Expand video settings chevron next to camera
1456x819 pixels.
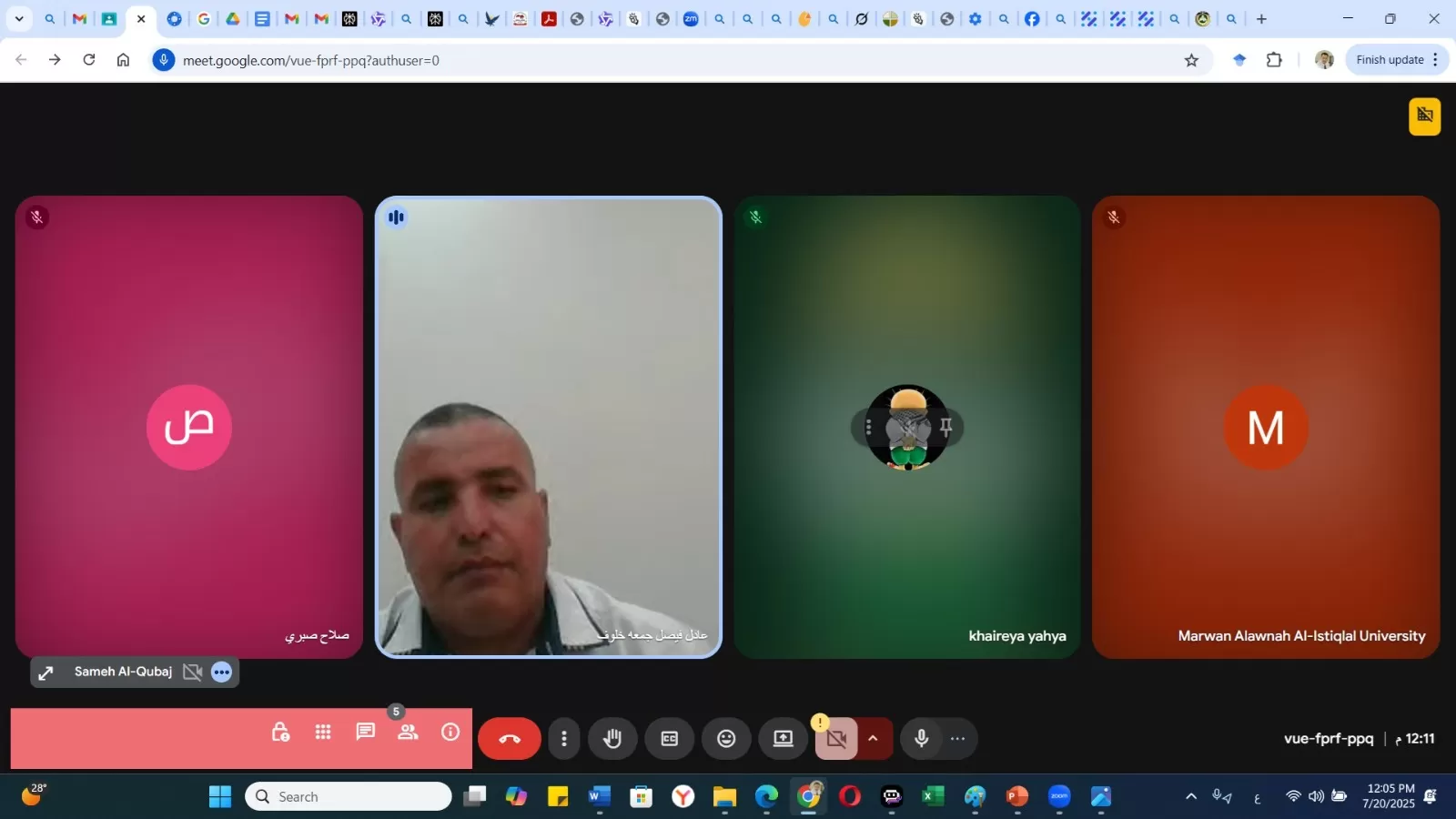[874, 739]
